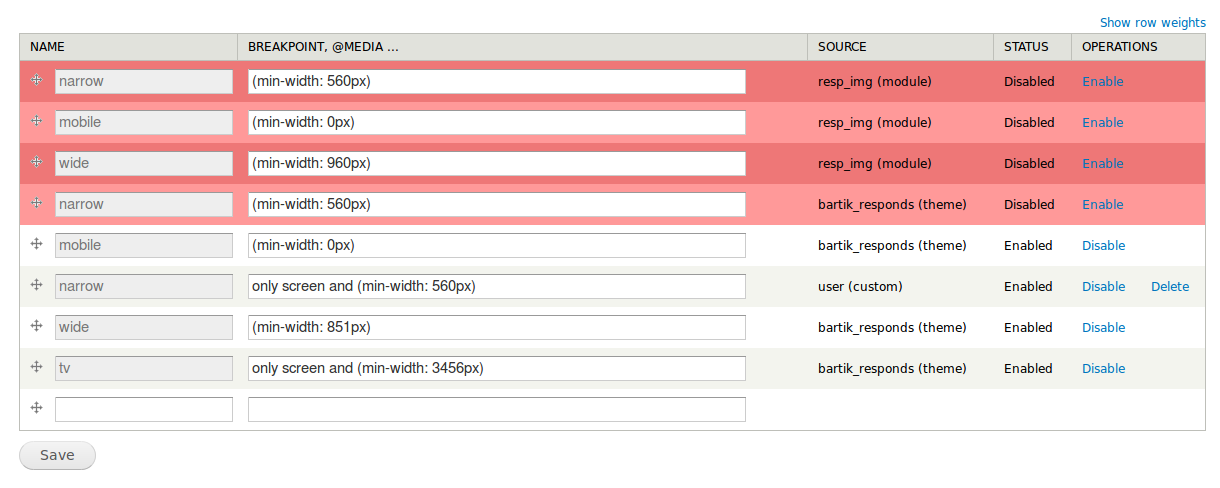The image size is (1220, 488).
Task: Click drag handle of the tv row
Action: 37,367
